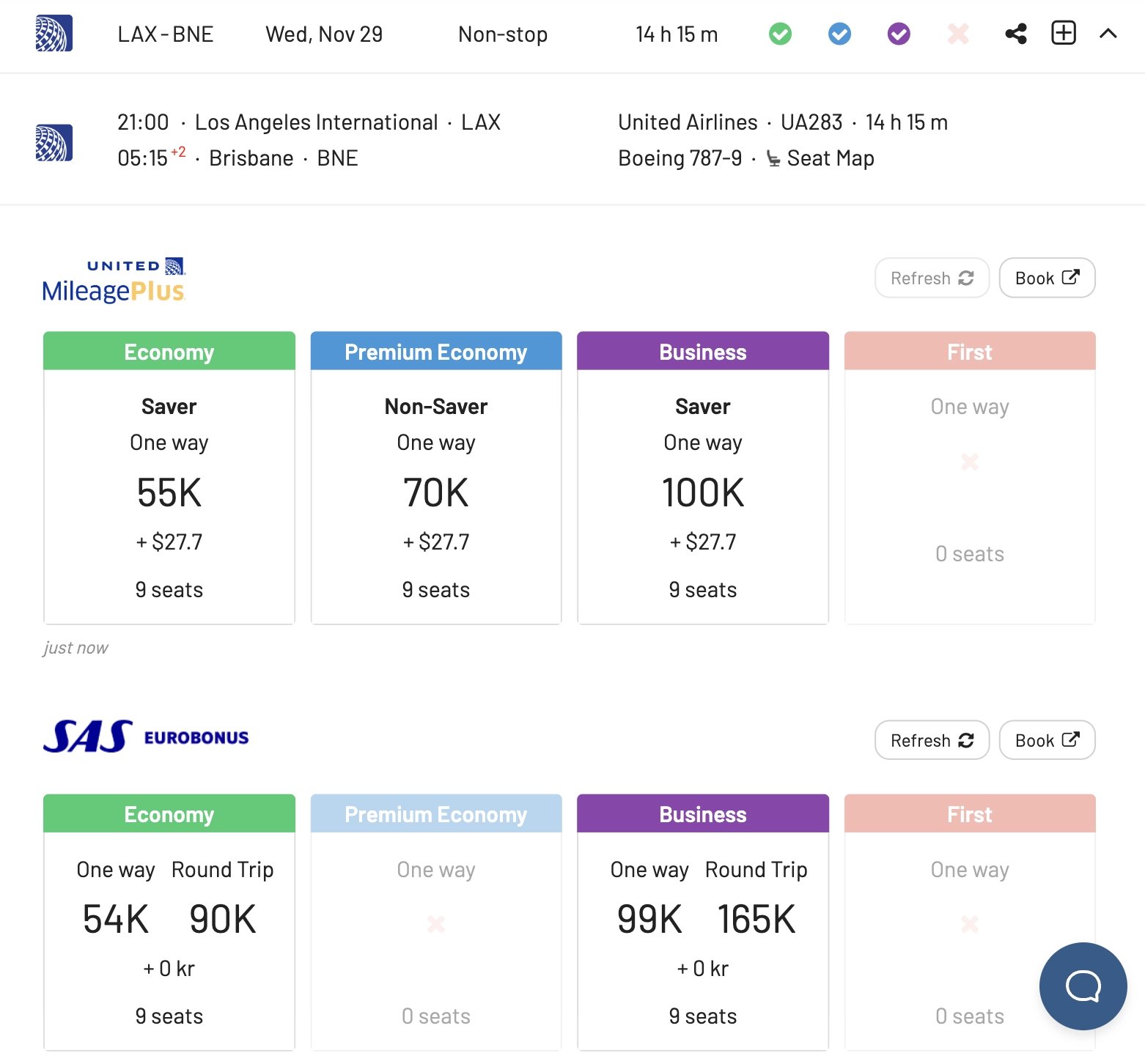
Task: Click the United logo beside the 21:00 departure
Action: pos(54,142)
